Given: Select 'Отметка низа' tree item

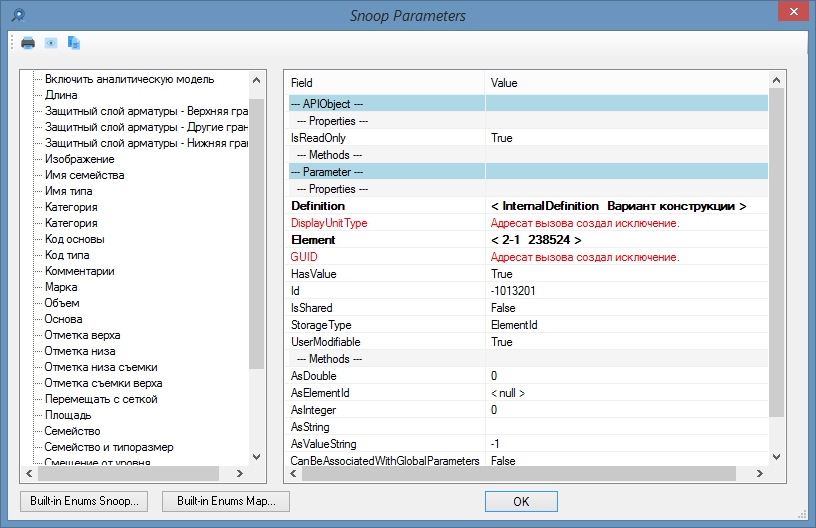Looking at the screenshot, I should point(80,352).
